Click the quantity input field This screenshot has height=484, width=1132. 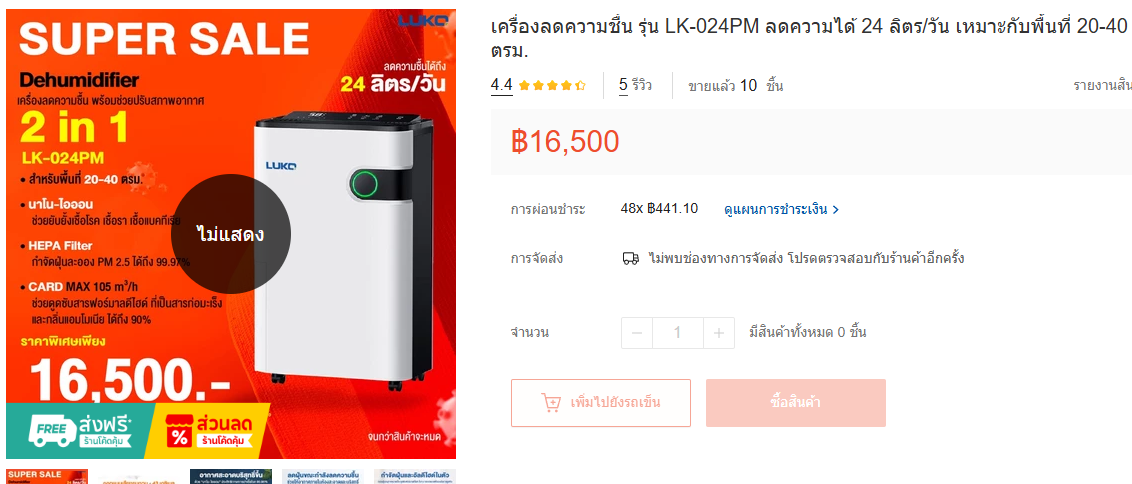tap(677, 333)
